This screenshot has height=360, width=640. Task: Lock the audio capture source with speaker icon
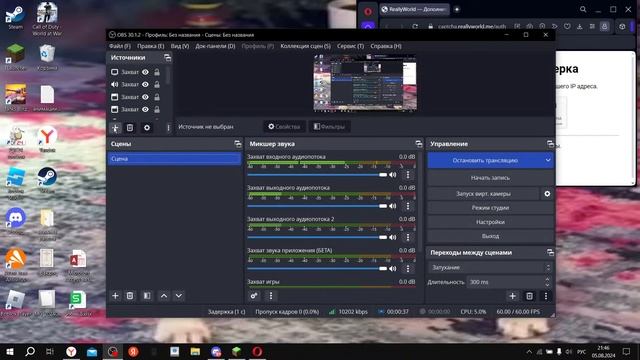157,84
